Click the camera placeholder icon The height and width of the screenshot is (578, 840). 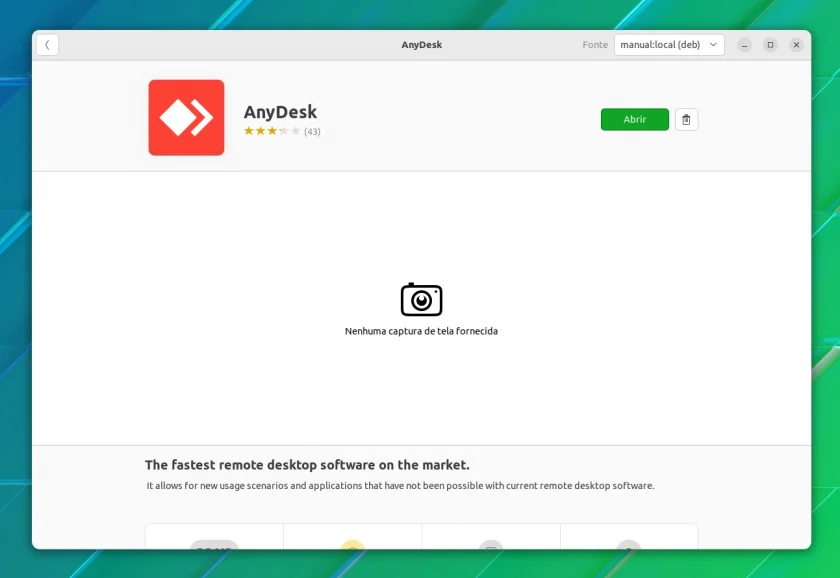click(x=422, y=299)
